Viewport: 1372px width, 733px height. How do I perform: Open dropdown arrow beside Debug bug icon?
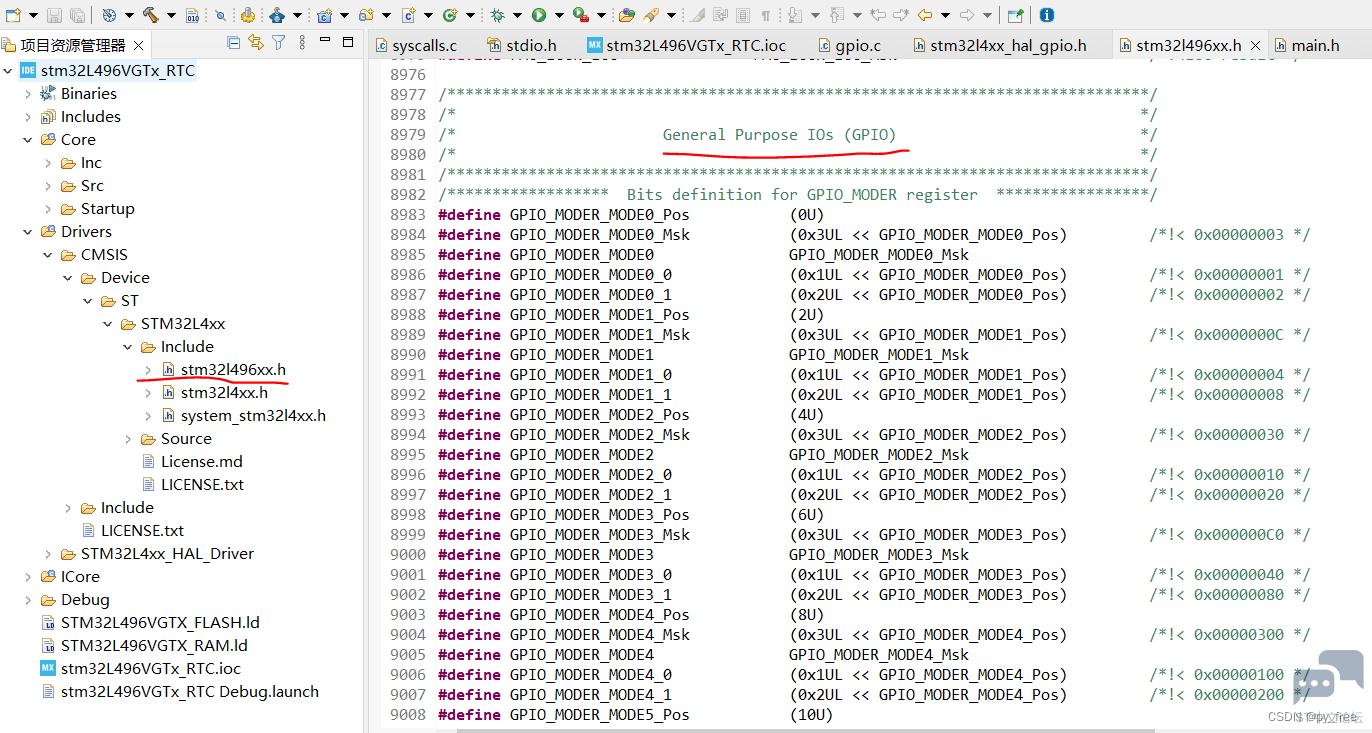pos(516,16)
